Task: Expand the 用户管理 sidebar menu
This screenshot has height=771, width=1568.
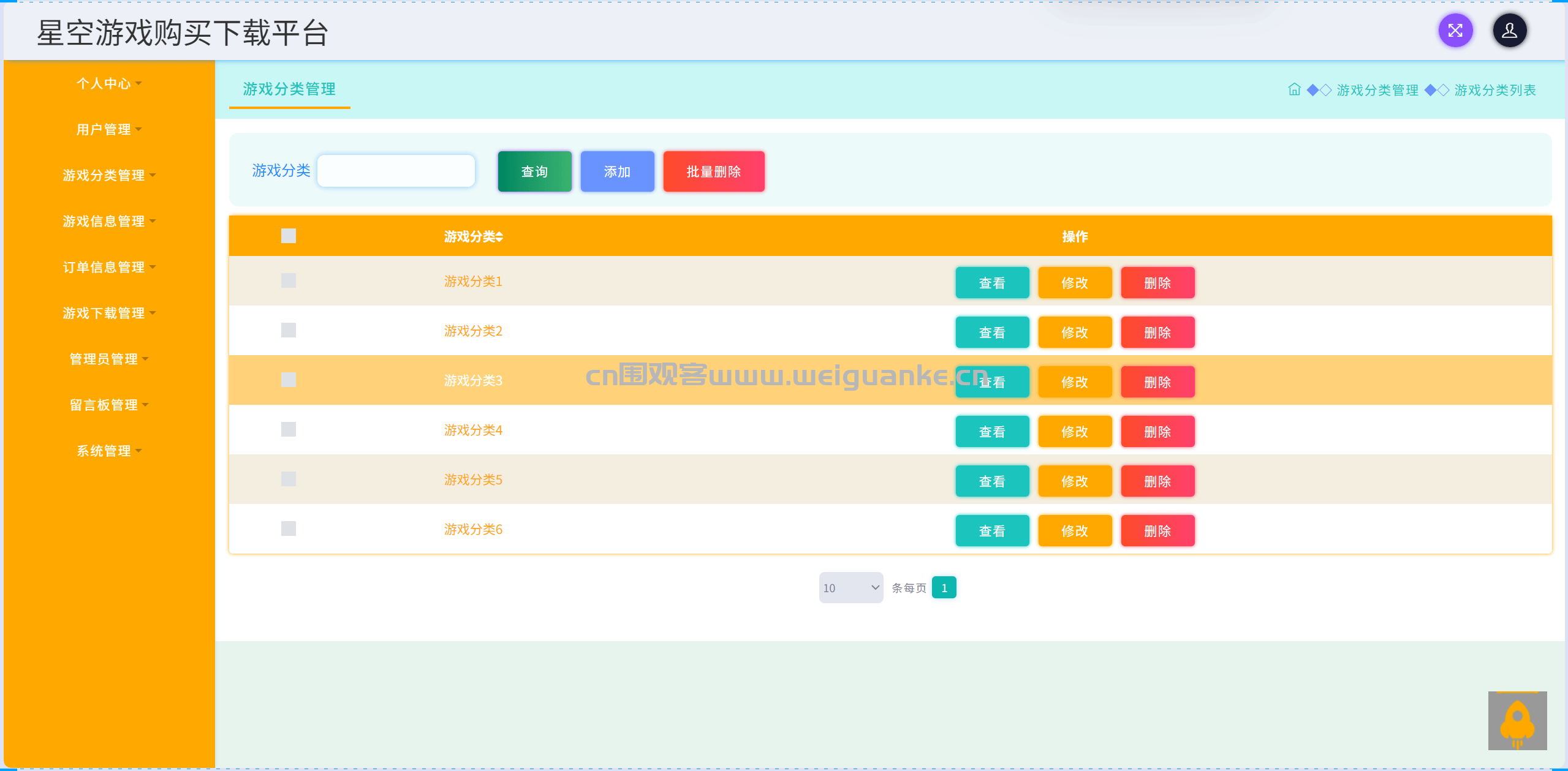Action: 109,129
